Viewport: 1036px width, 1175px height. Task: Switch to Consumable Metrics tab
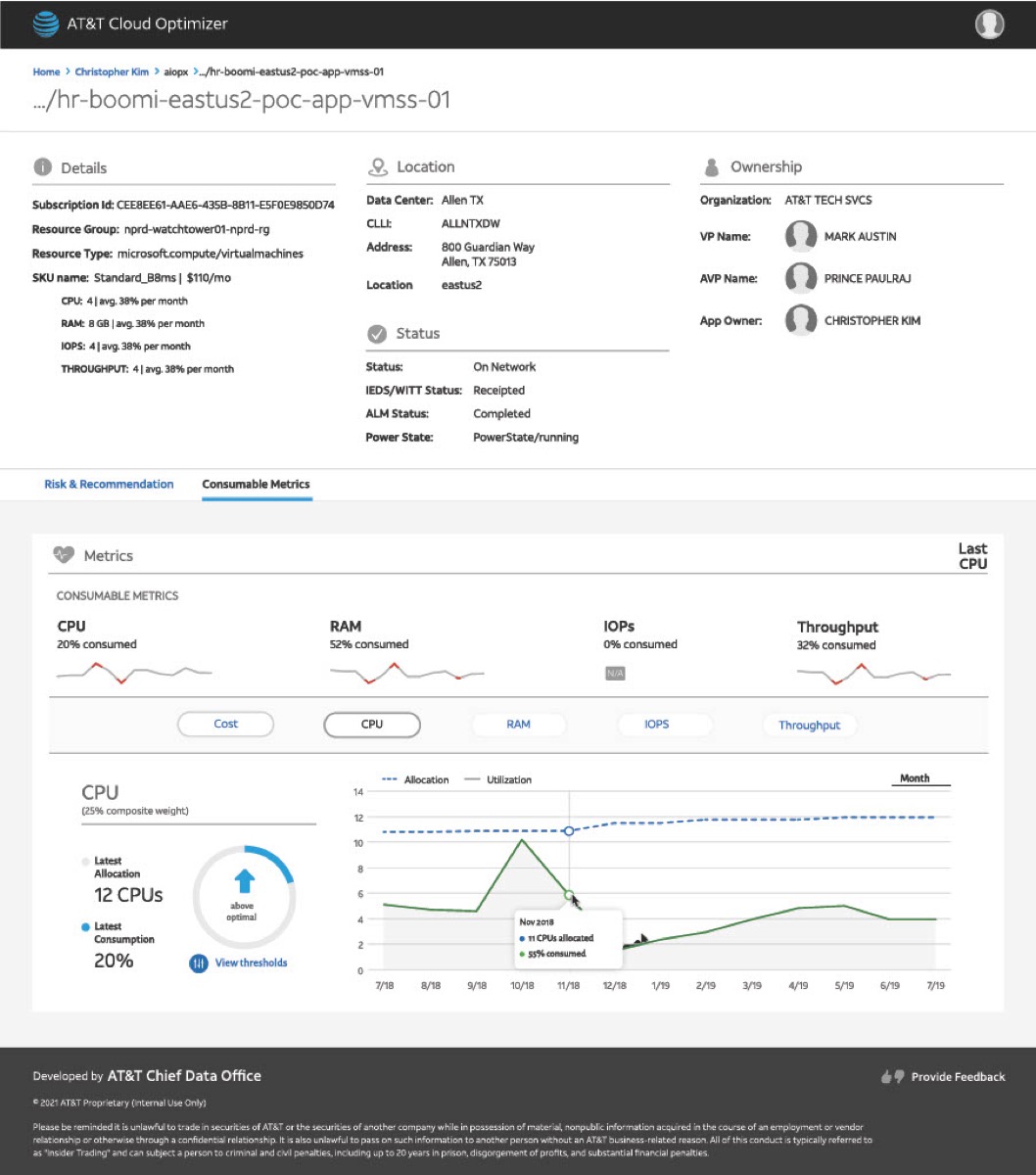(257, 485)
